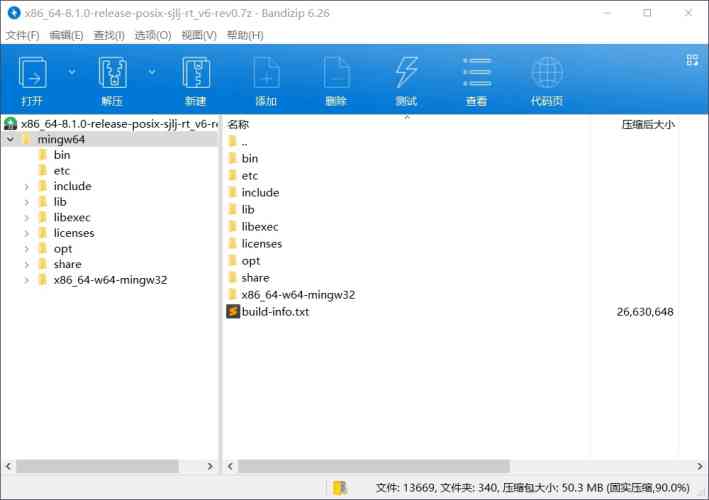Click the 26,630,648 compressed size value
The height and width of the screenshot is (500, 709).
[645, 311]
